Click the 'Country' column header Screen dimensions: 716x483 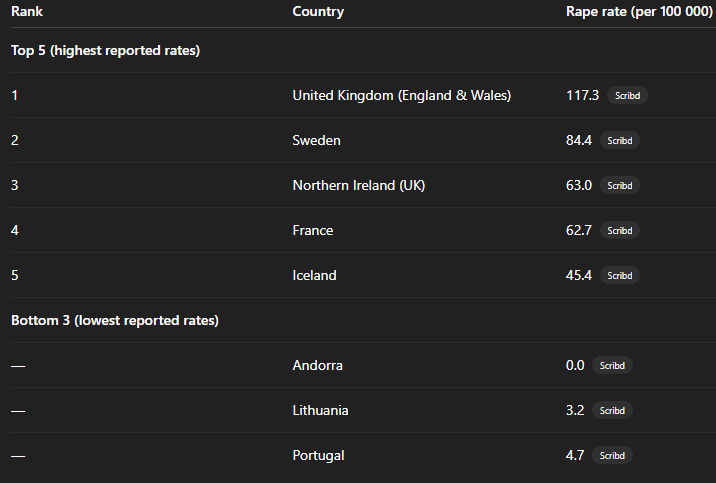(x=318, y=11)
